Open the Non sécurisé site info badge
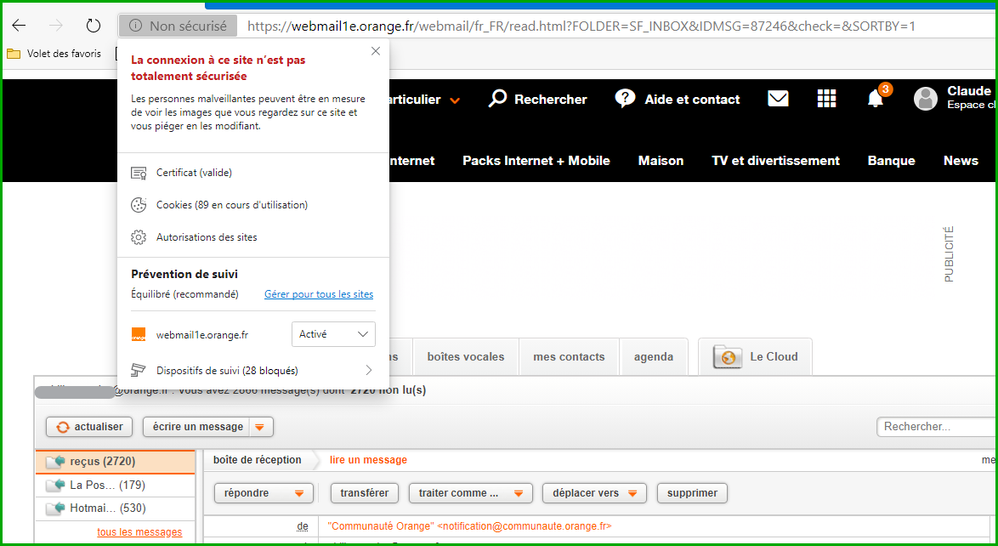 178,26
